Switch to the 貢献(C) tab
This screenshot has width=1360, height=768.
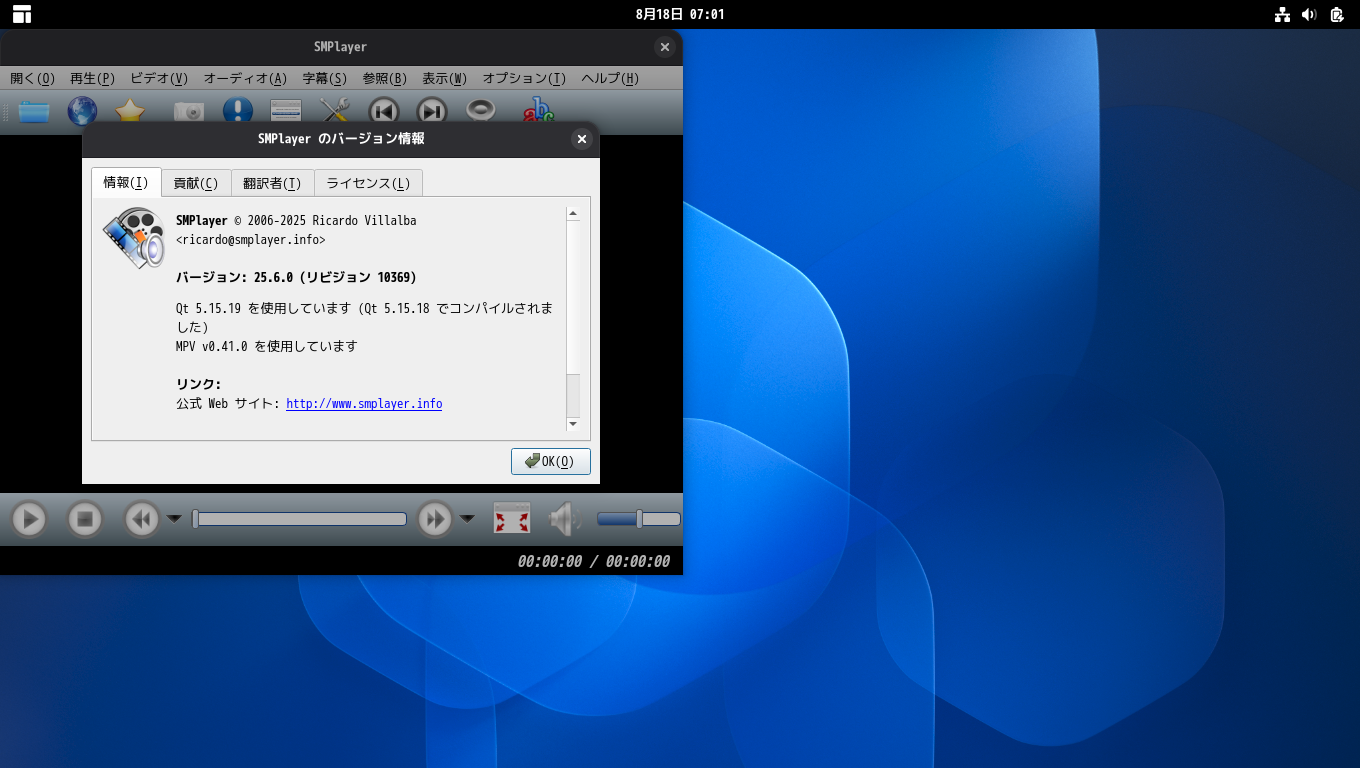[x=196, y=183]
